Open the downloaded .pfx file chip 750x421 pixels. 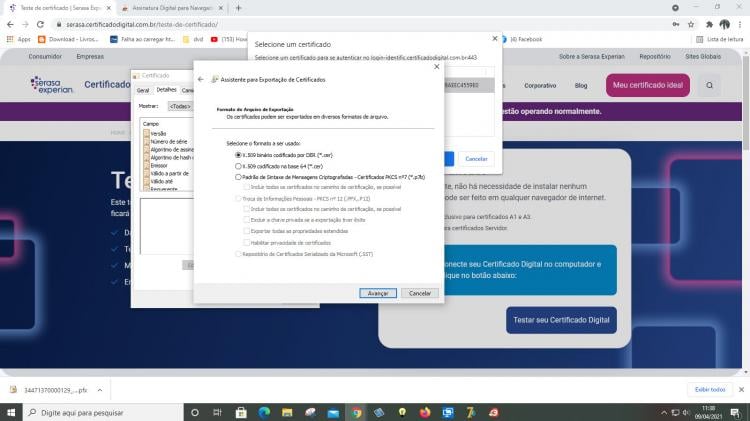(x=49, y=390)
